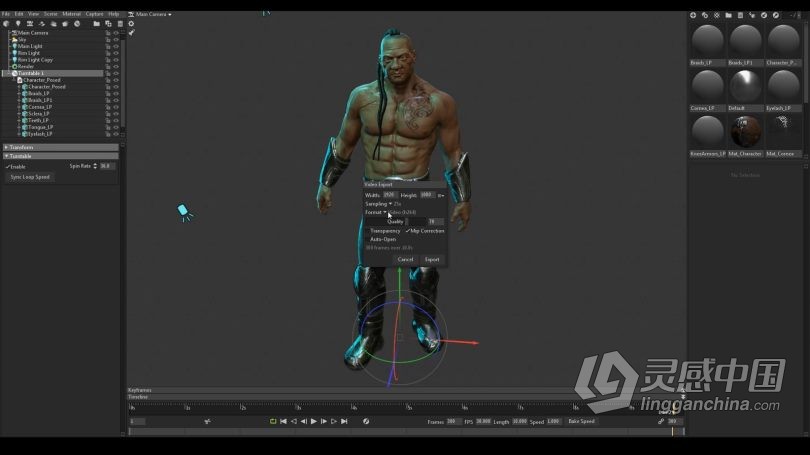The height and width of the screenshot is (455, 810).
Task: Expand the Character_Posed mesh tree item
Action: (20, 87)
